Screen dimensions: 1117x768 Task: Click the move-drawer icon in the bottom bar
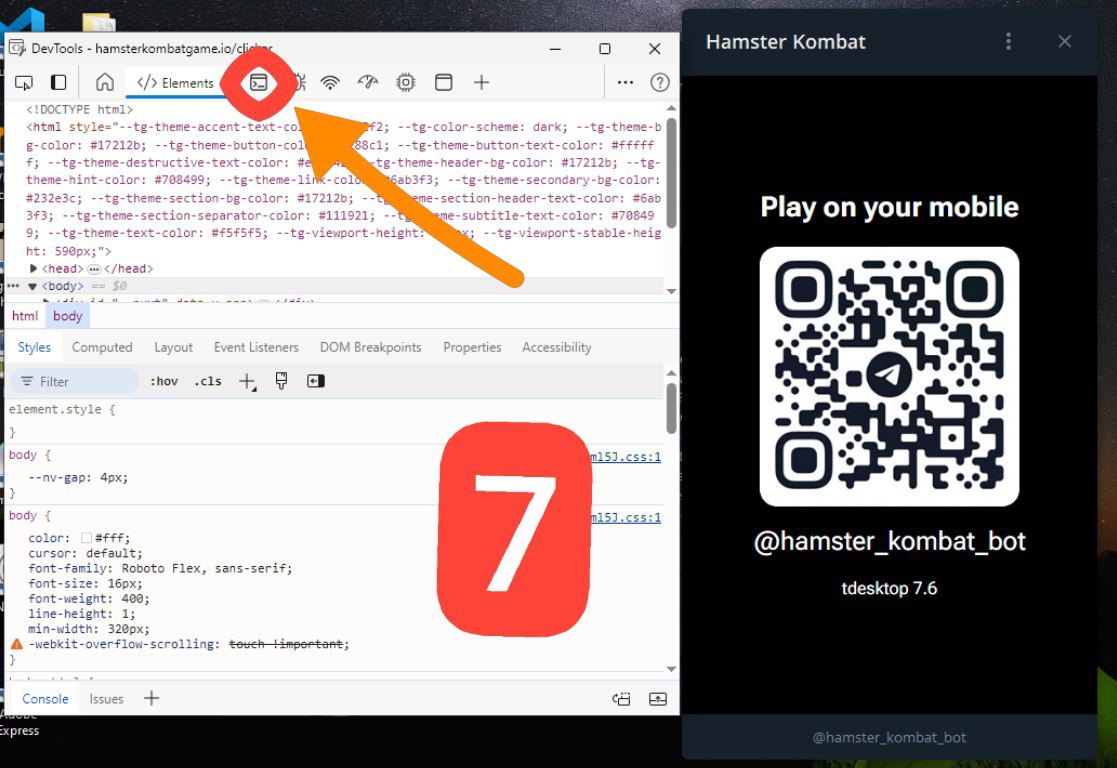(621, 699)
